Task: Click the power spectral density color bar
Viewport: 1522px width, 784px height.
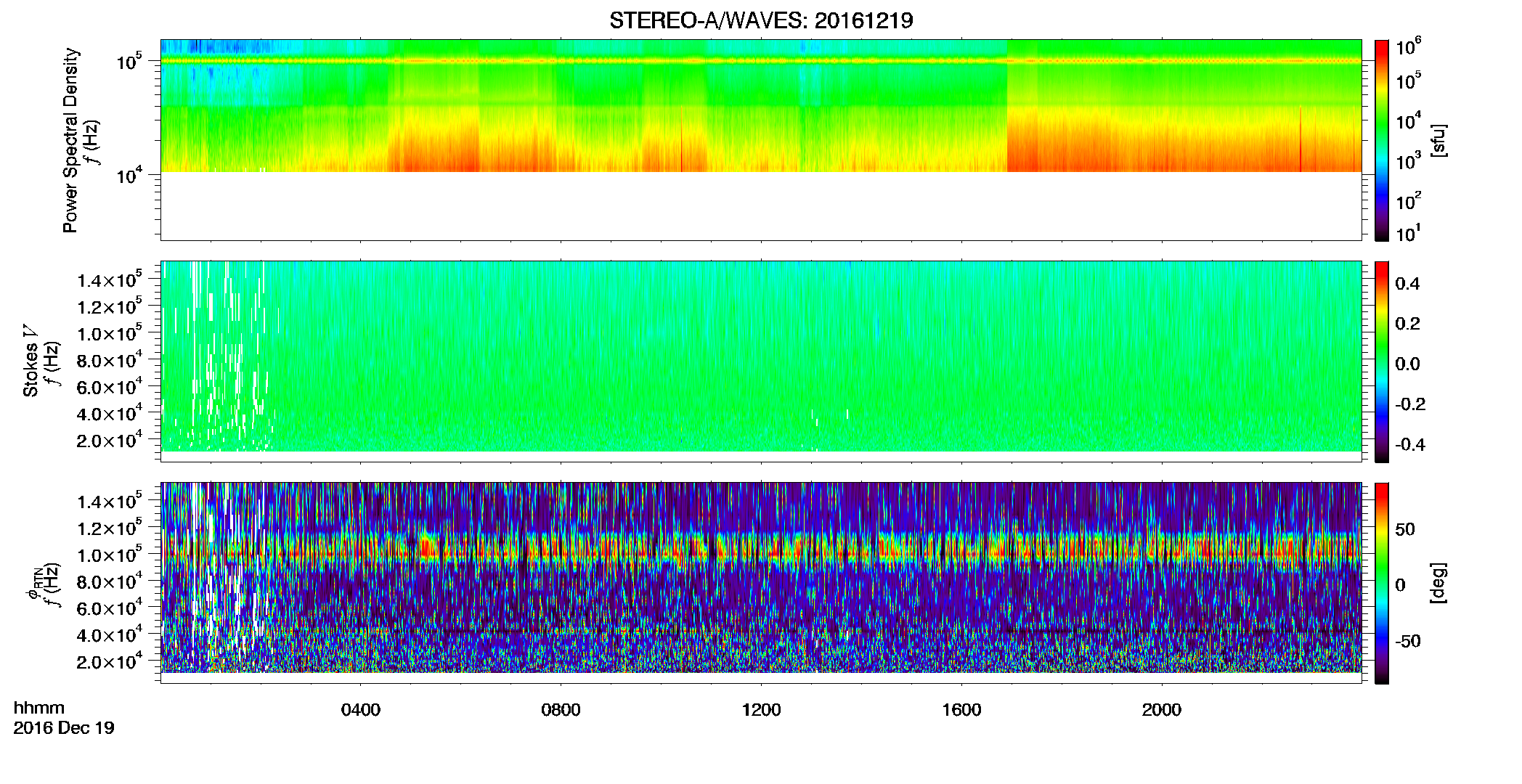Action: (x=1382, y=140)
